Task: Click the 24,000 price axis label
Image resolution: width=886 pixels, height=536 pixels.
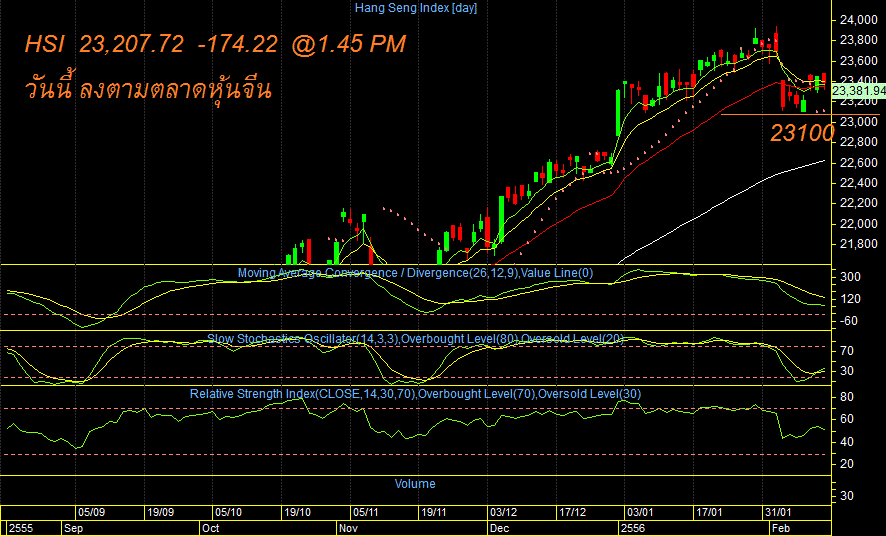Action: point(859,20)
